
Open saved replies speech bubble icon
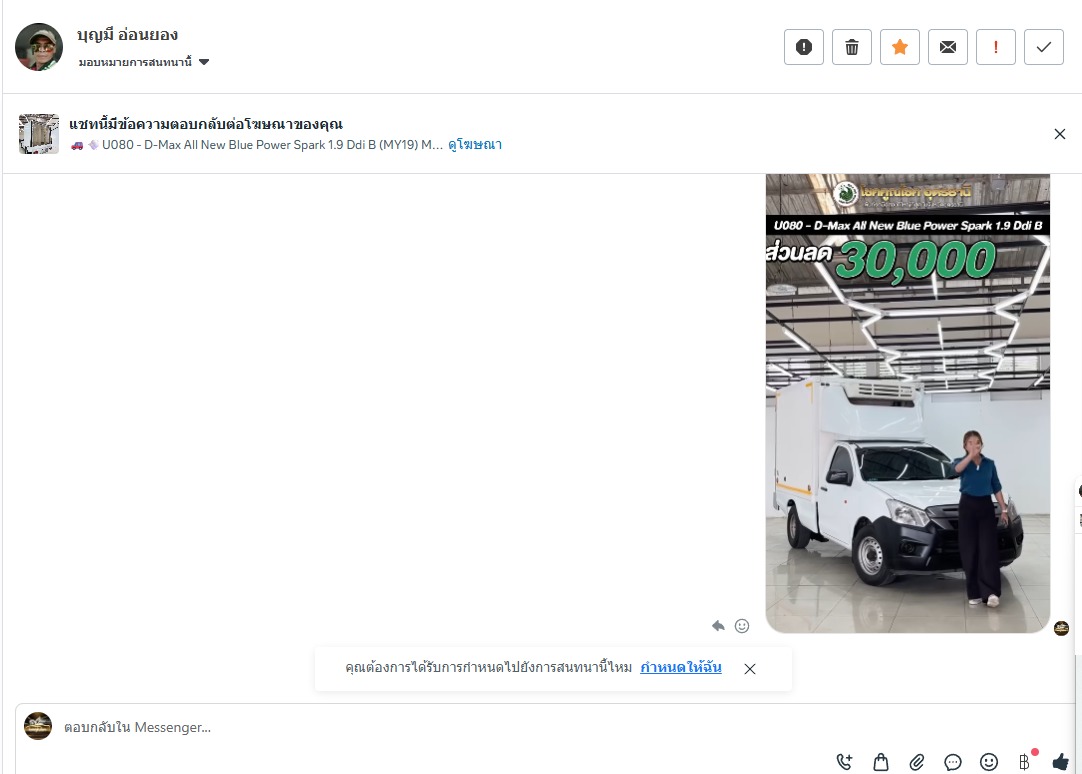click(x=952, y=762)
